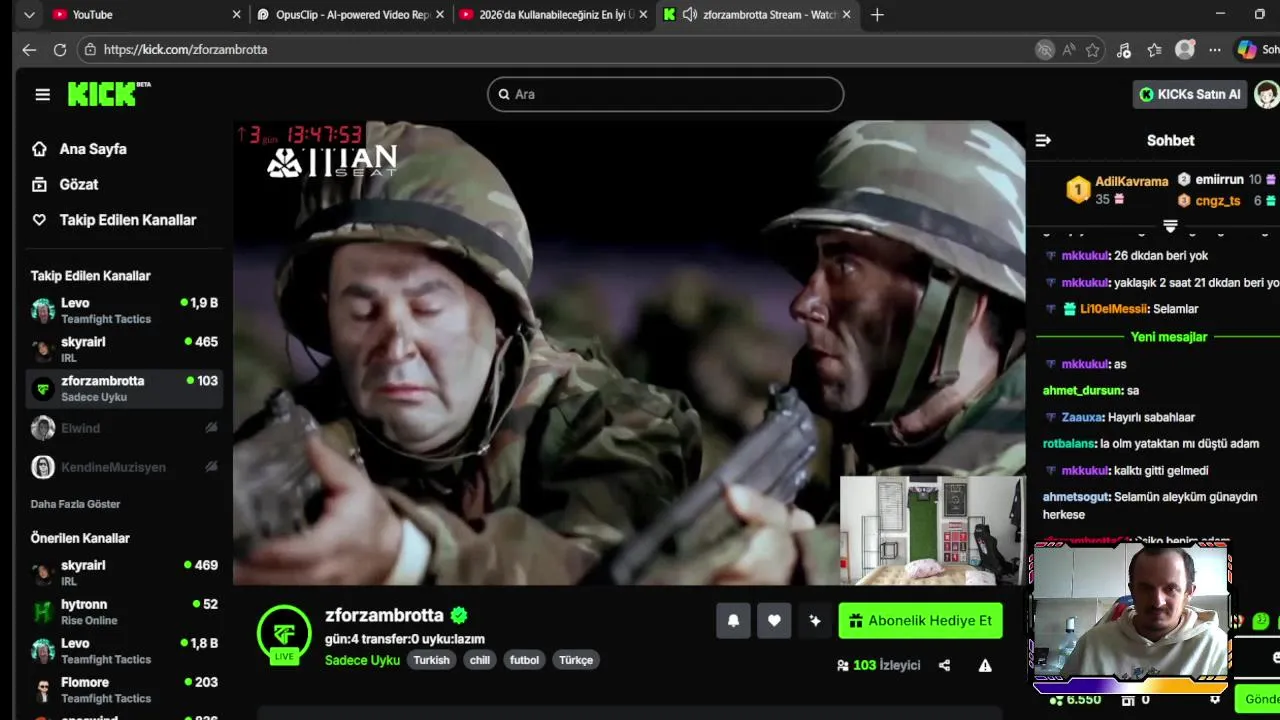Click the address bar URL
The image size is (1280, 720).
[x=185, y=49]
